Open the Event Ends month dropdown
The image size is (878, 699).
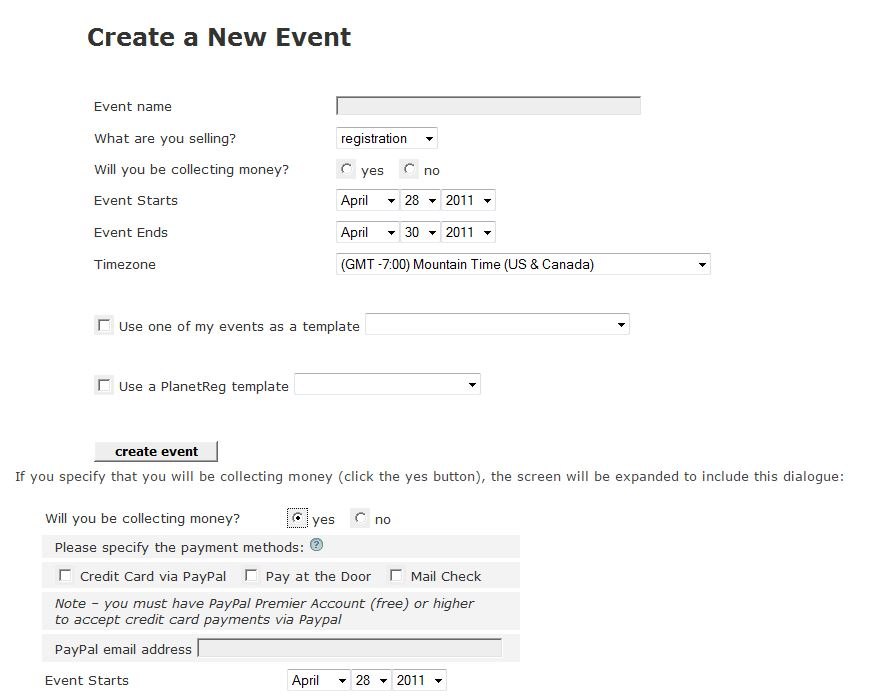coord(366,232)
